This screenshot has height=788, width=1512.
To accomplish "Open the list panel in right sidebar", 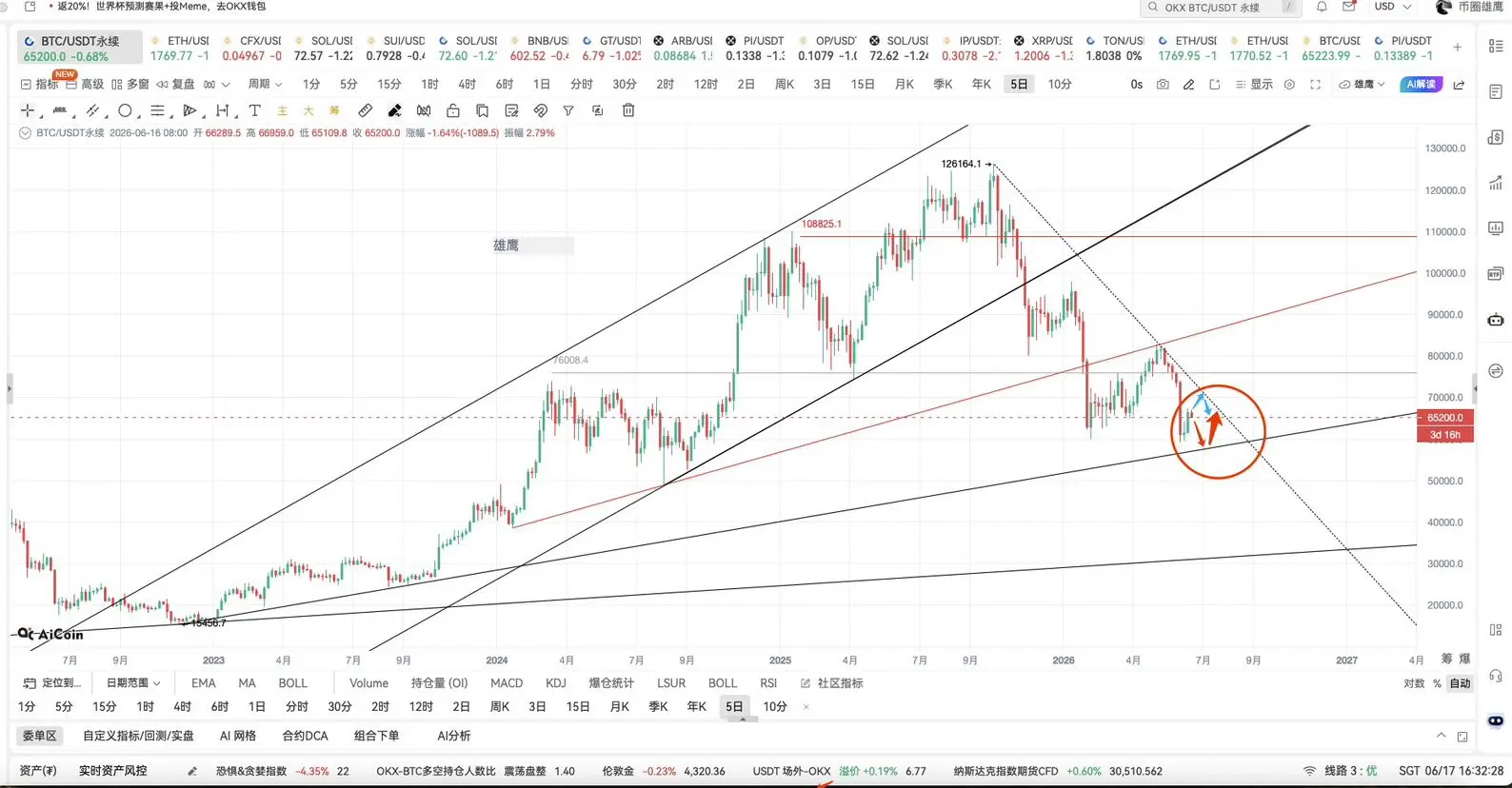I will 1496,47.
